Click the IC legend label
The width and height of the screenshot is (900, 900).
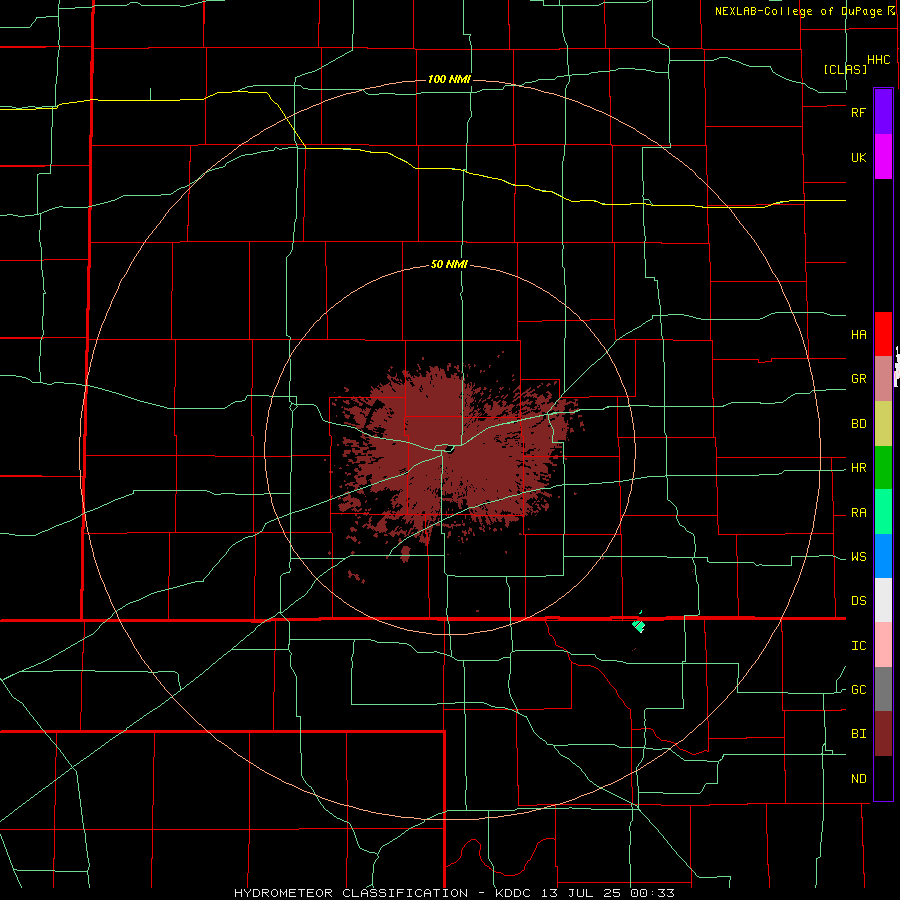click(x=858, y=646)
